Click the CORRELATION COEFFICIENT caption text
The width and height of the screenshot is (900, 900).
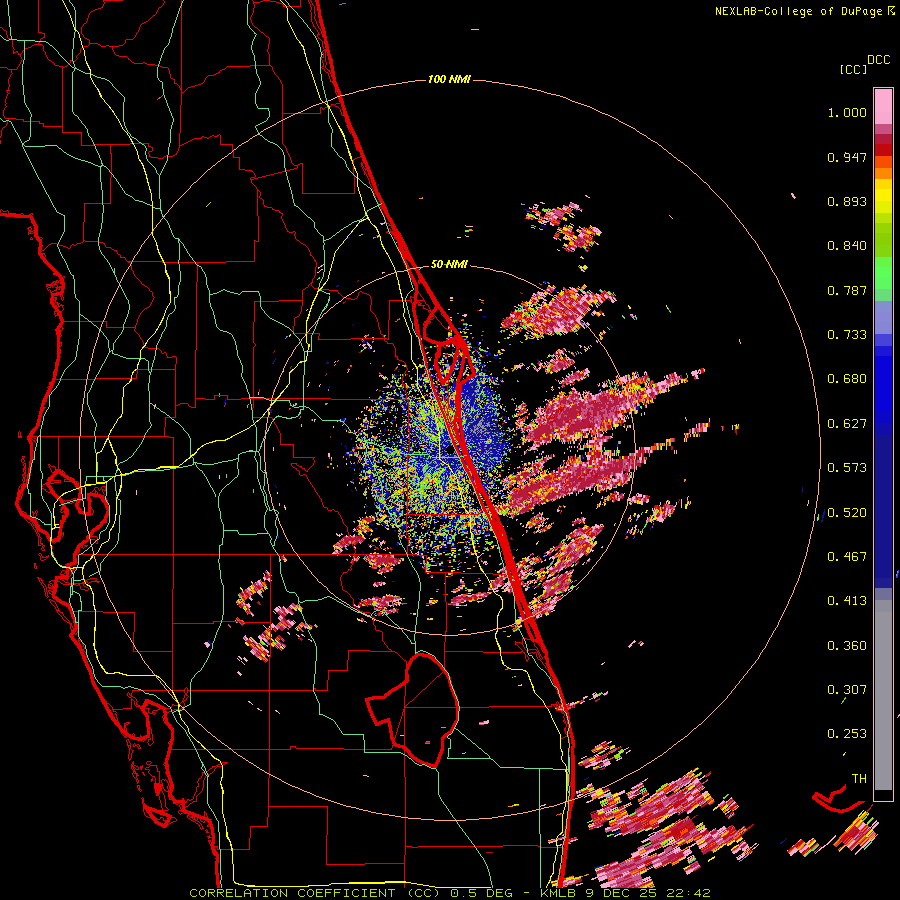292,893
